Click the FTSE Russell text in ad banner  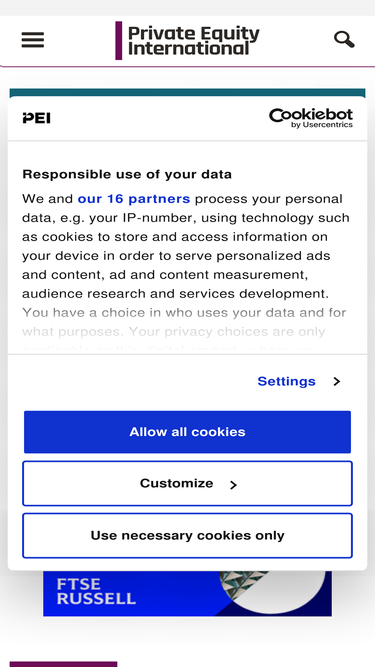(96, 591)
